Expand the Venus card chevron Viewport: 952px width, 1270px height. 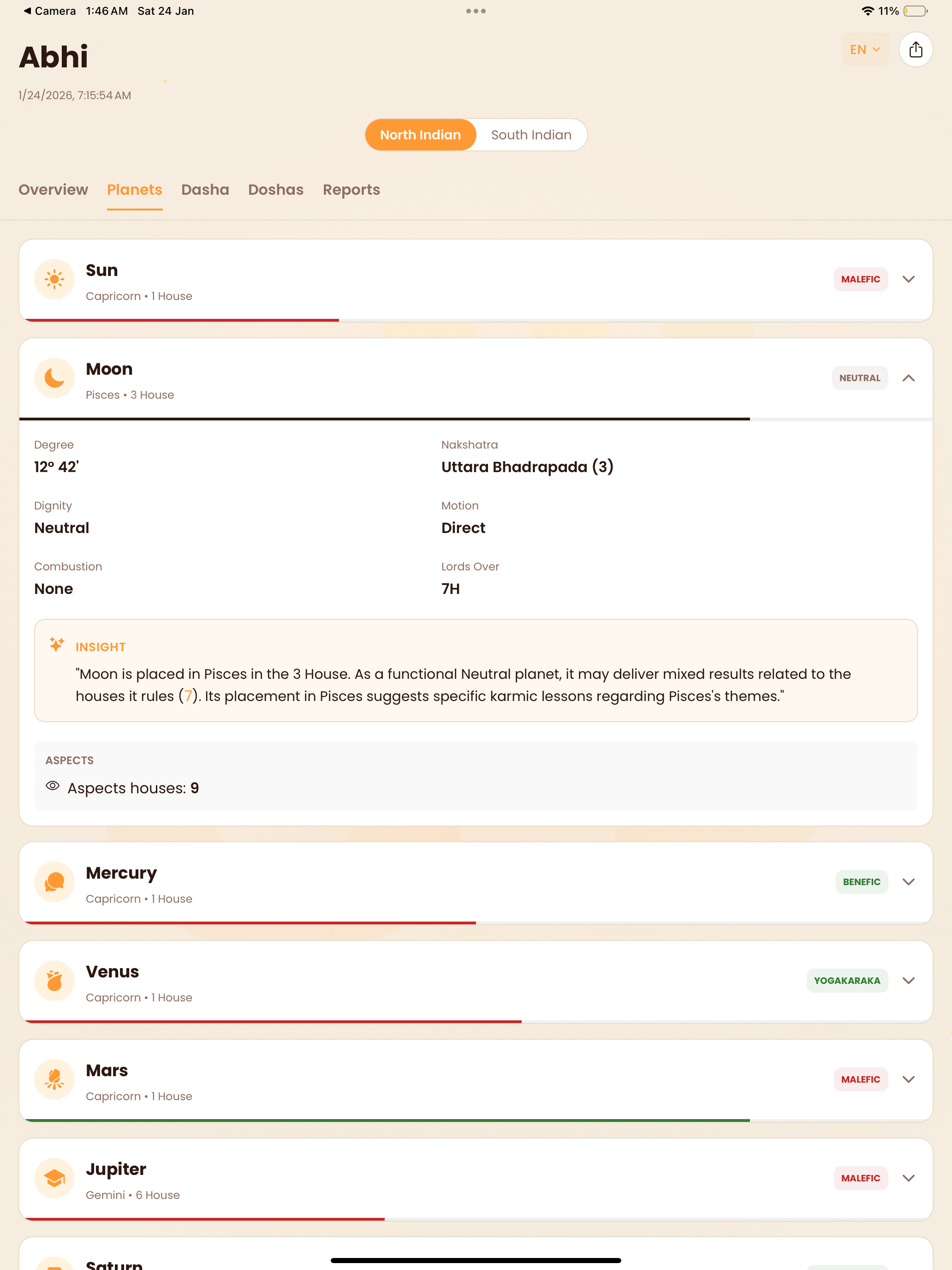[908, 981]
